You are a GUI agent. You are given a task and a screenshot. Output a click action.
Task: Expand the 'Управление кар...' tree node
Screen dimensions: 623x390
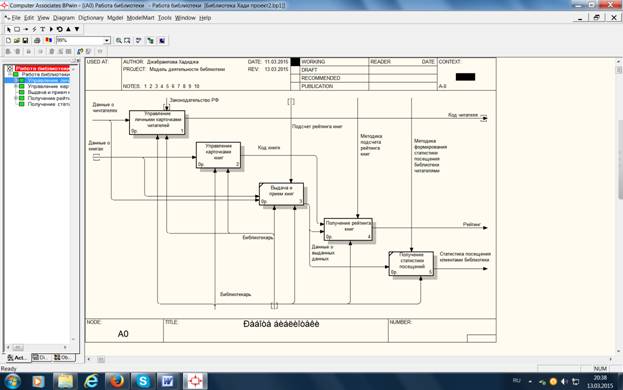click(16, 86)
